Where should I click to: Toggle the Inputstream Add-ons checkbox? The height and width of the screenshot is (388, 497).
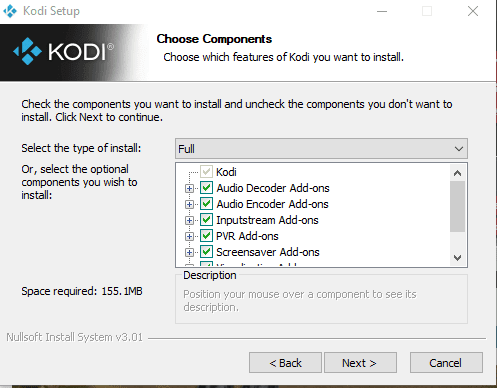pyautogui.click(x=206, y=220)
